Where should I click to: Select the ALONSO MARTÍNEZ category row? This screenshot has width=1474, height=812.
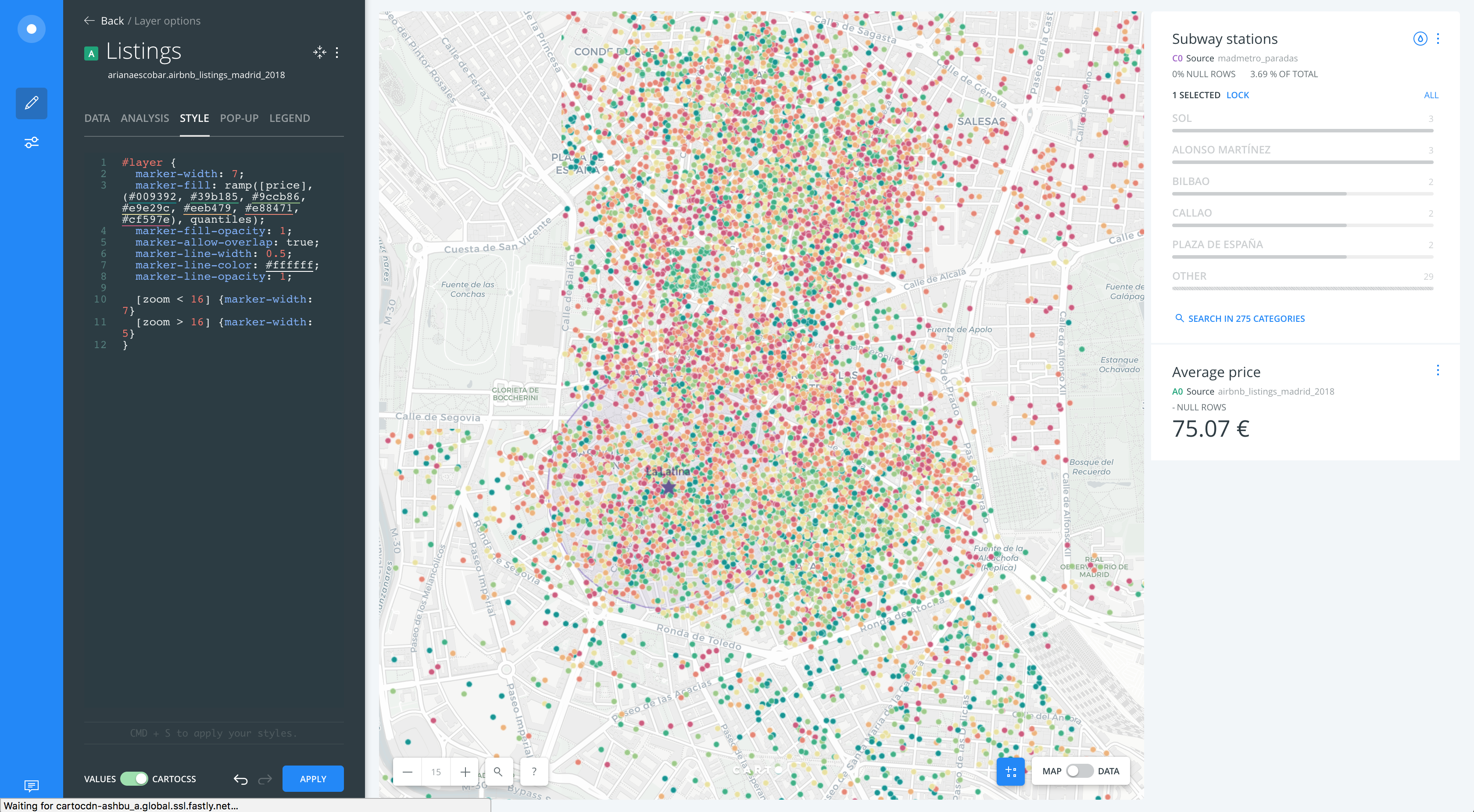(x=1303, y=153)
